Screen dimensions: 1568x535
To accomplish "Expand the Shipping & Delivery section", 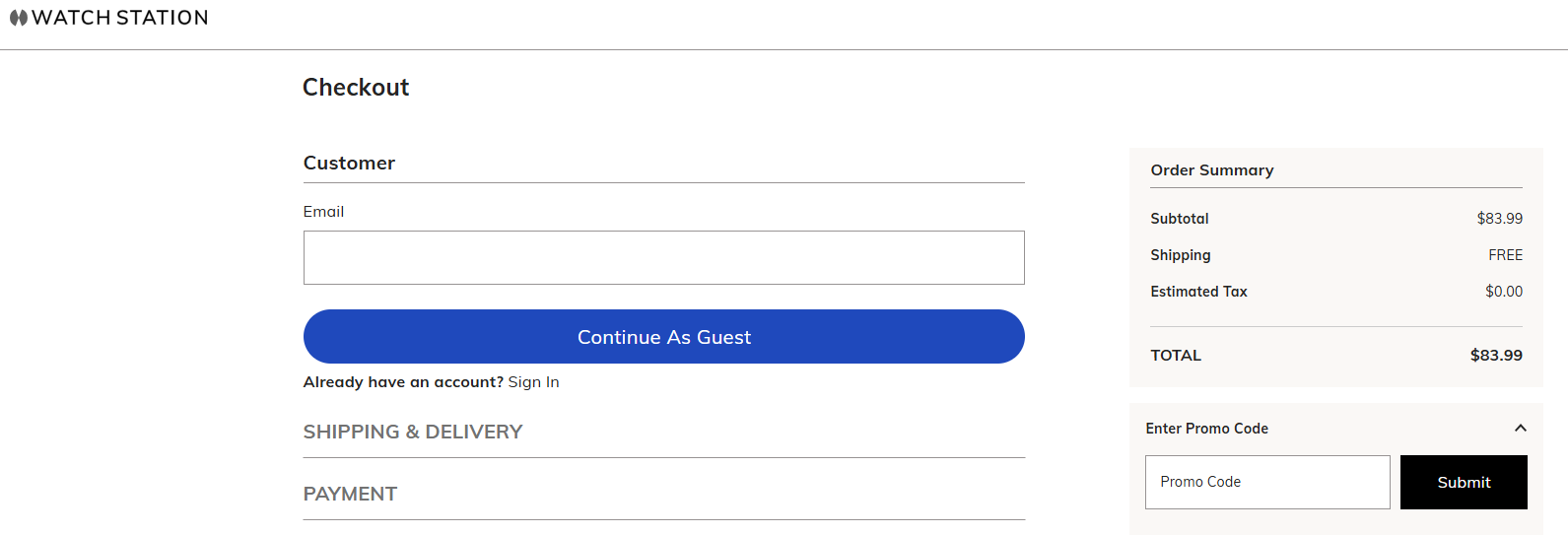I will click(413, 432).
